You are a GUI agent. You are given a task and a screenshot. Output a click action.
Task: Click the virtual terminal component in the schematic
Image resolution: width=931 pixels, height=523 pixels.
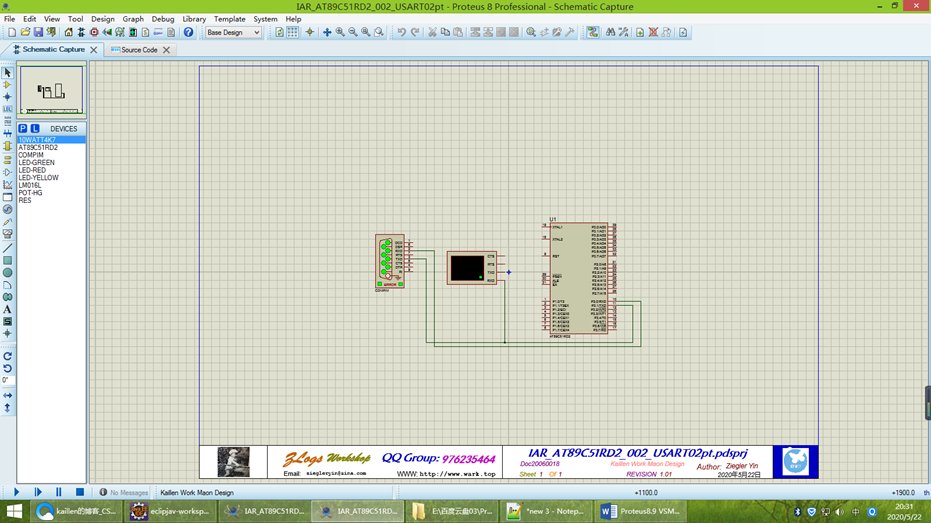coord(472,268)
